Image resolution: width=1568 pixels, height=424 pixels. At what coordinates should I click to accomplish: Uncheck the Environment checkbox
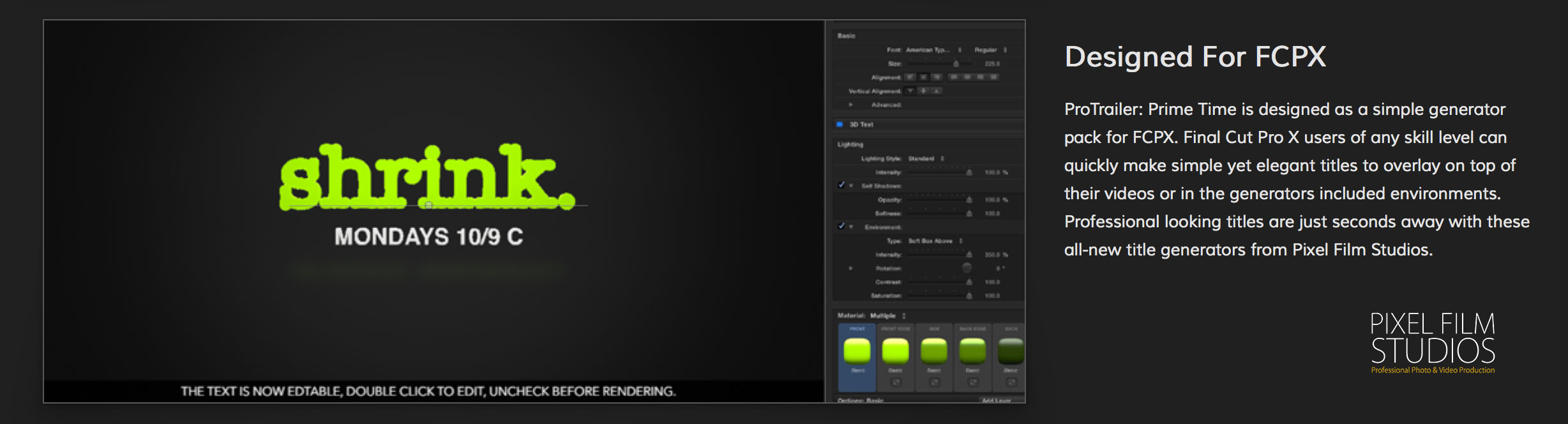pos(841,226)
